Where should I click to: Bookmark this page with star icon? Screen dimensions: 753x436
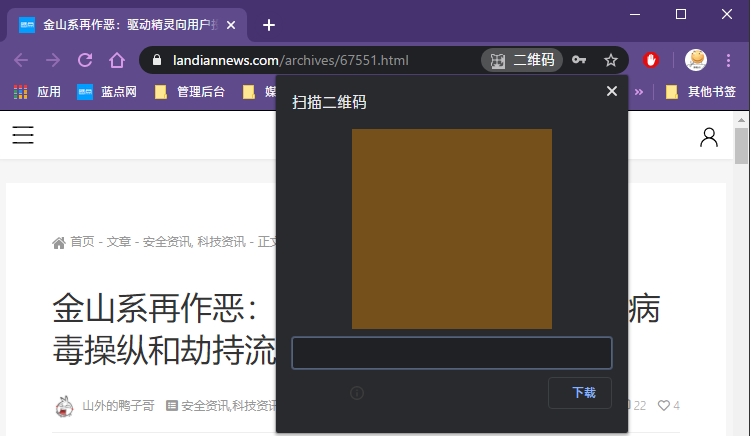(610, 60)
